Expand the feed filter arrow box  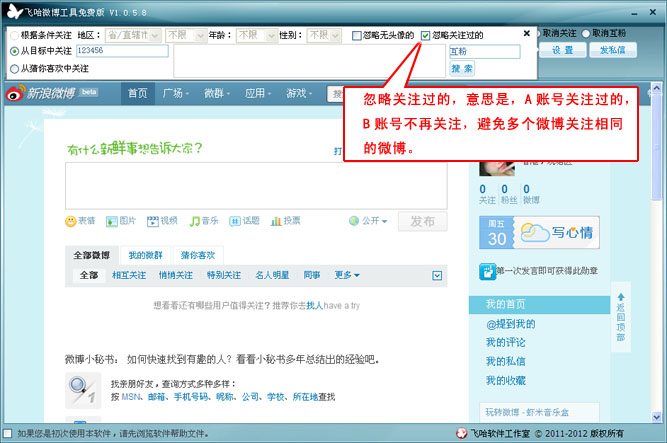click(x=437, y=276)
